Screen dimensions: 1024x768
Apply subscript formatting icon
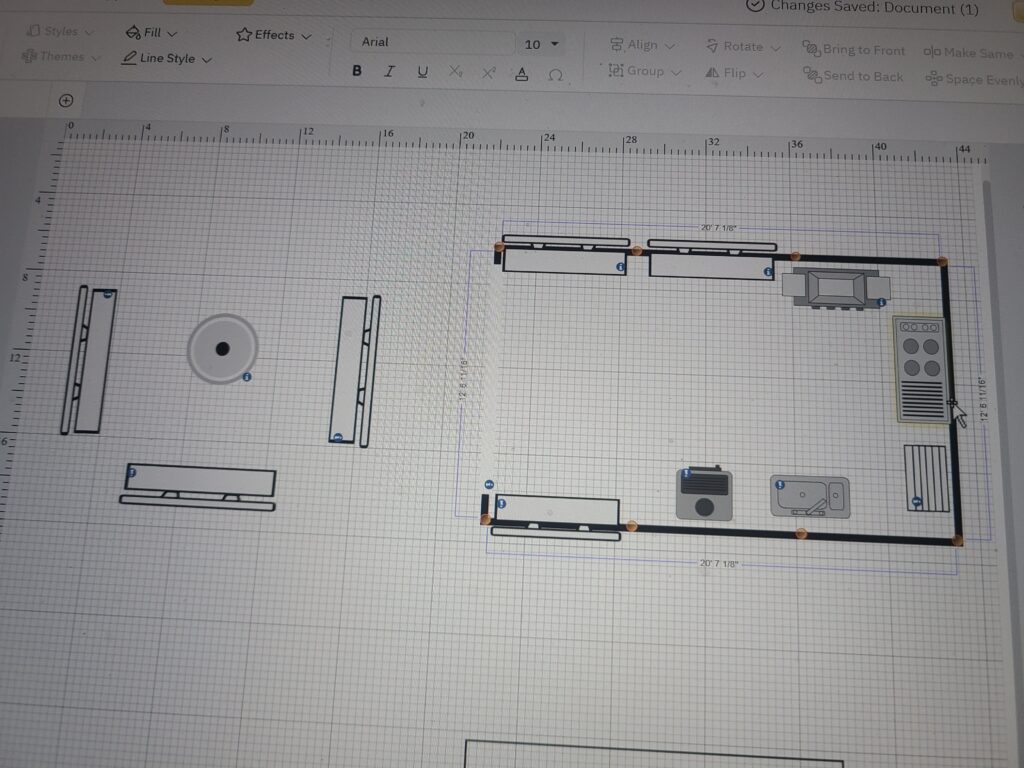click(x=455, y=72)
